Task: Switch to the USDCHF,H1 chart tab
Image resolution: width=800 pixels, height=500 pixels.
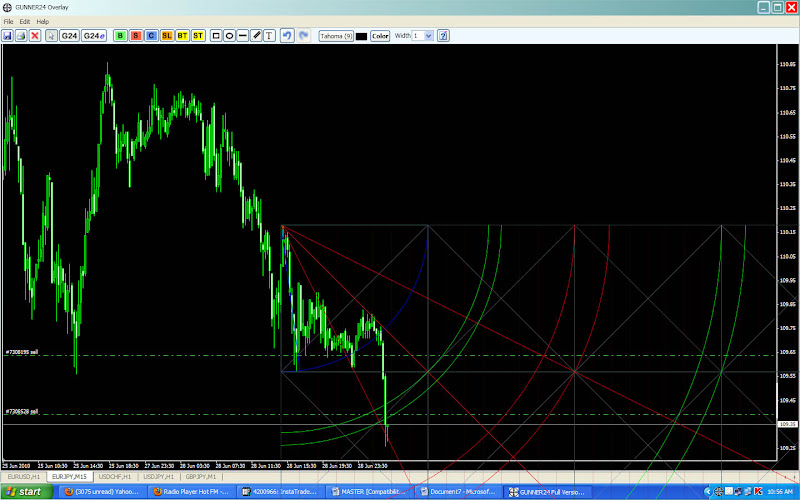Action: pos(115,477)
